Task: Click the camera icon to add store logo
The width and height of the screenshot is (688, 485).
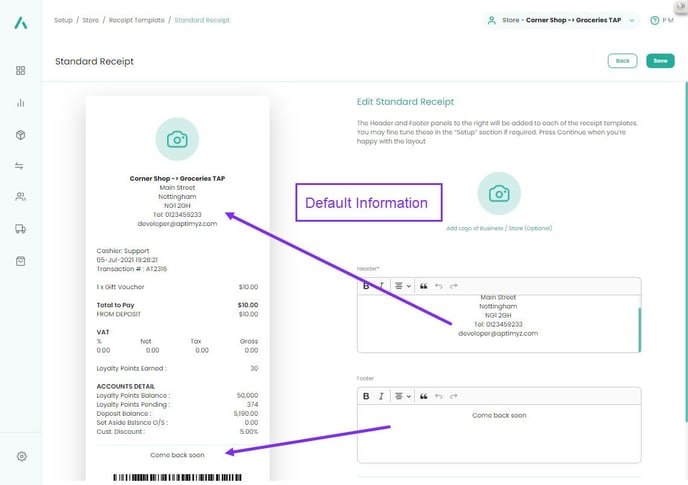Action: [499, 194]
